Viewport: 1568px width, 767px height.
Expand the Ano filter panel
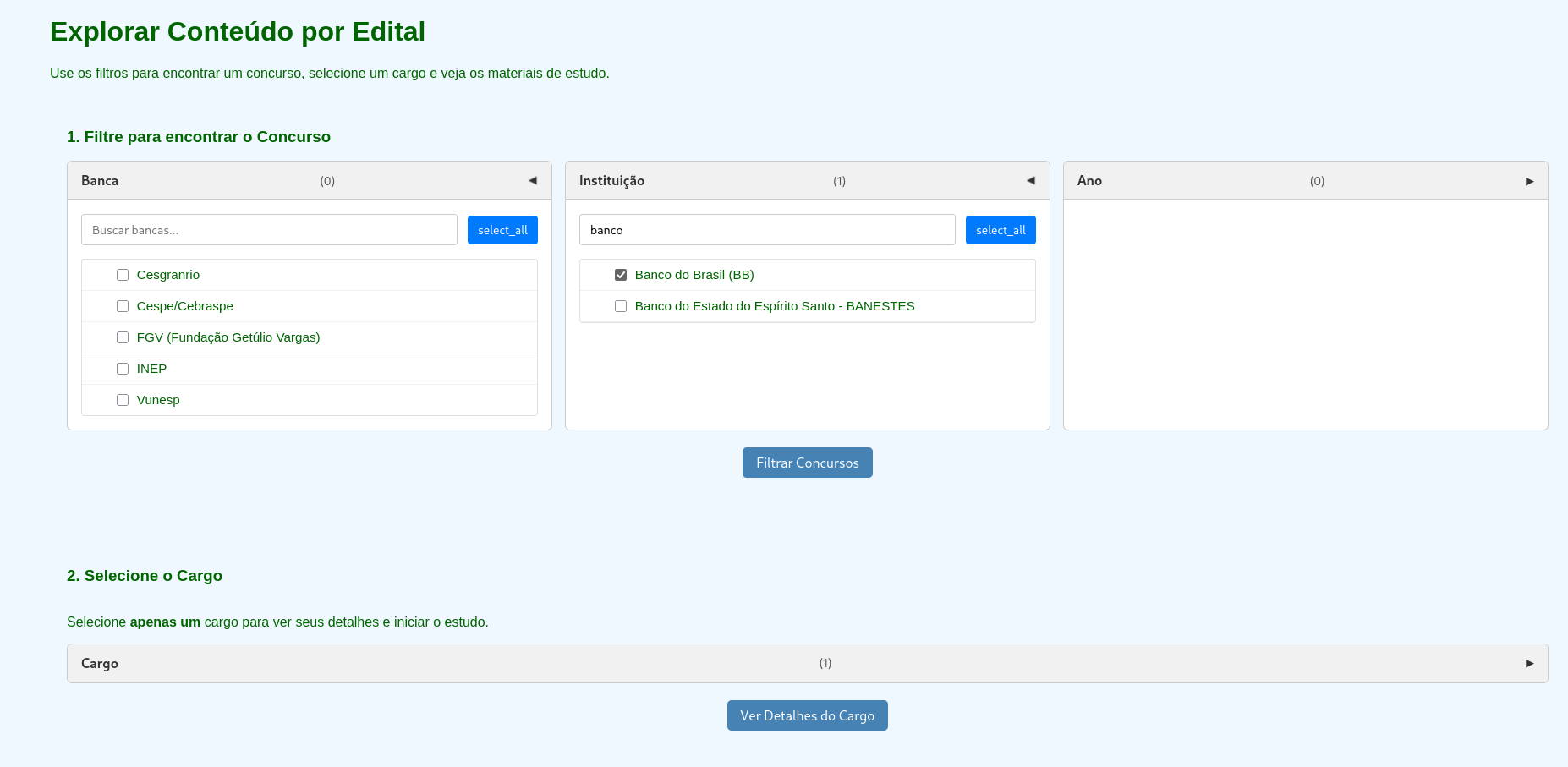coord(1529,181)
